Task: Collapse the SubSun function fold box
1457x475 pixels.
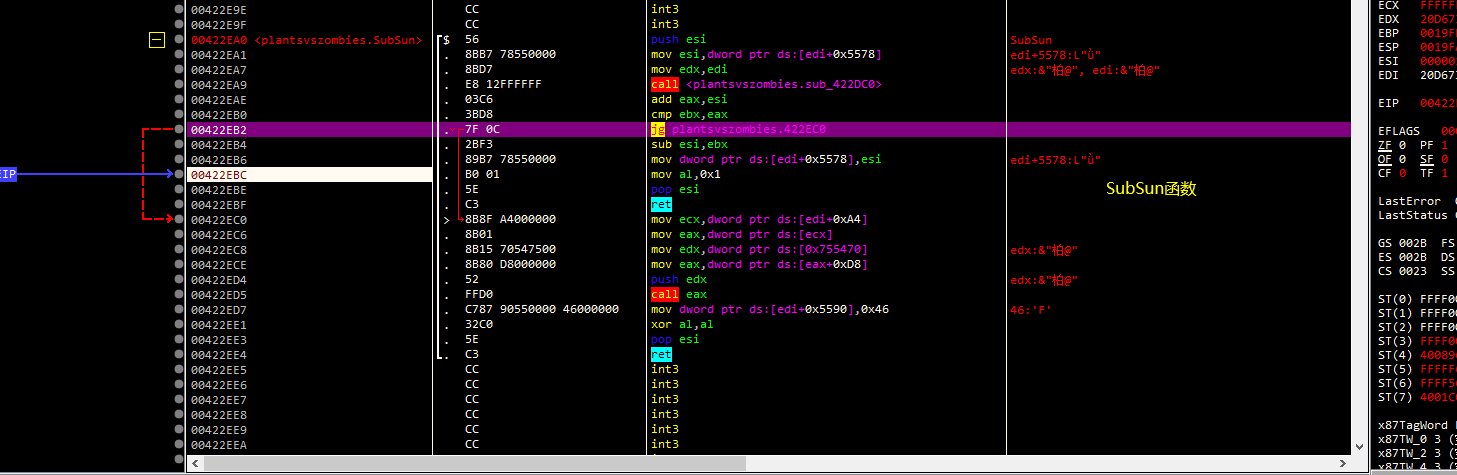Action: point(156,40)
